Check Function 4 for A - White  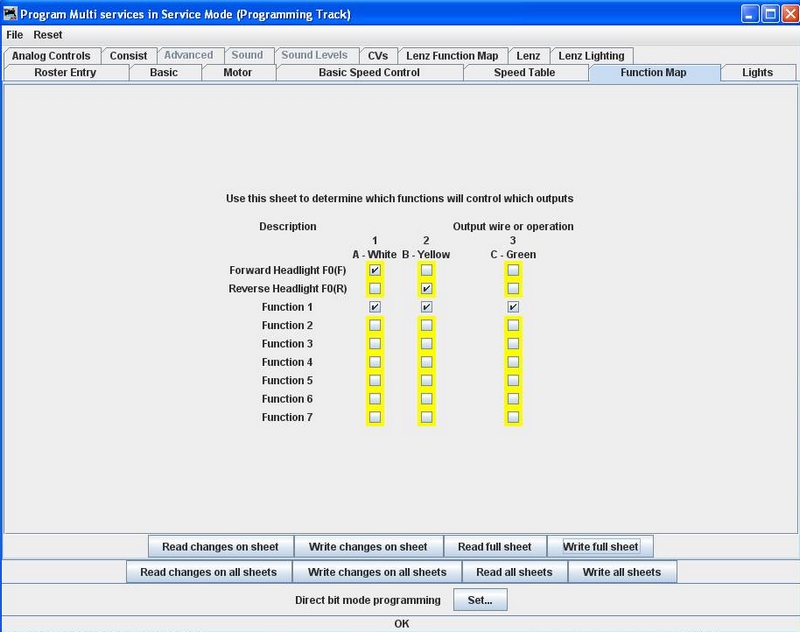(374, 362)
